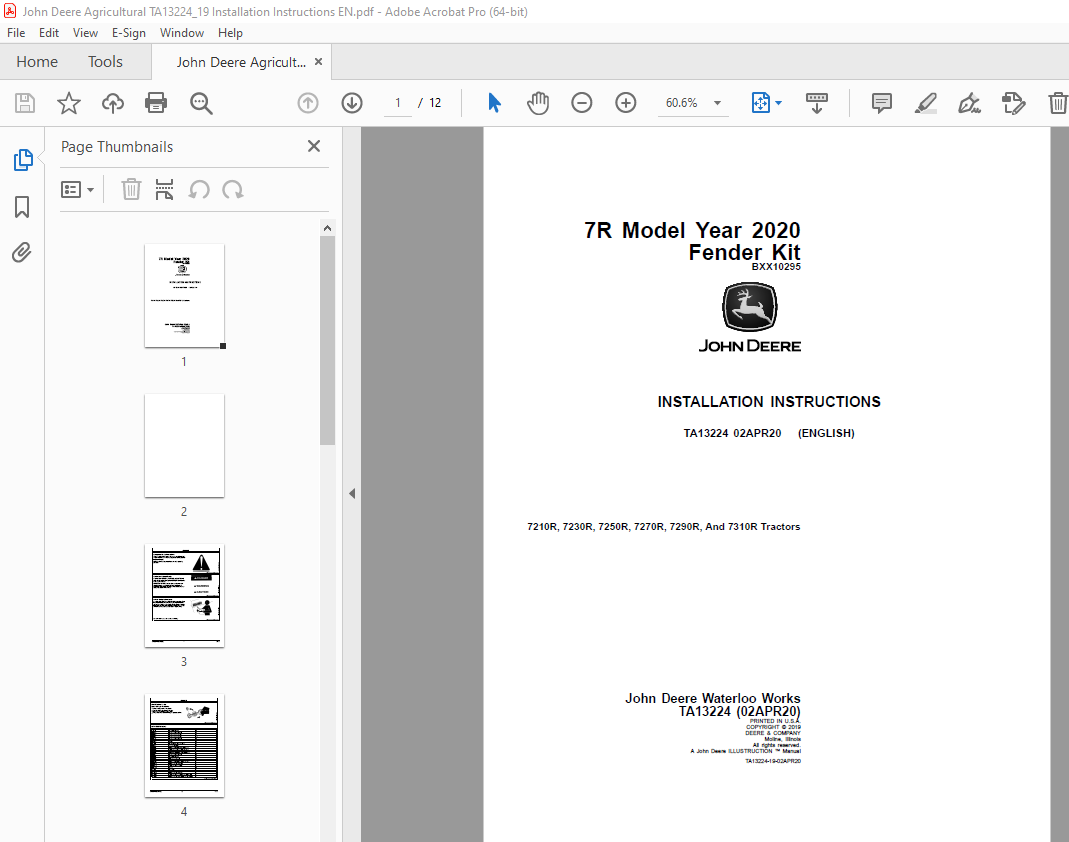1069x842 pixels.
Task: Close the John Deere document tab
Action: [x=318, y=61]
